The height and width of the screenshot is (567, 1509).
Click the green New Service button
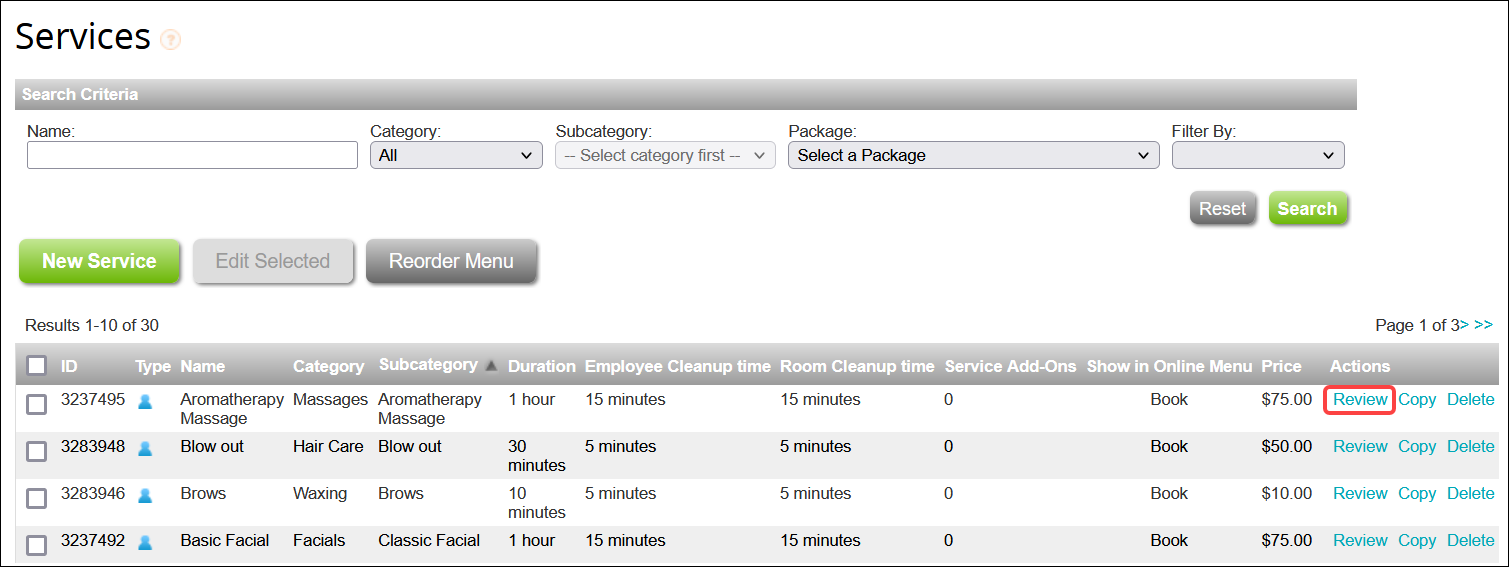click(x=99, y=261)
